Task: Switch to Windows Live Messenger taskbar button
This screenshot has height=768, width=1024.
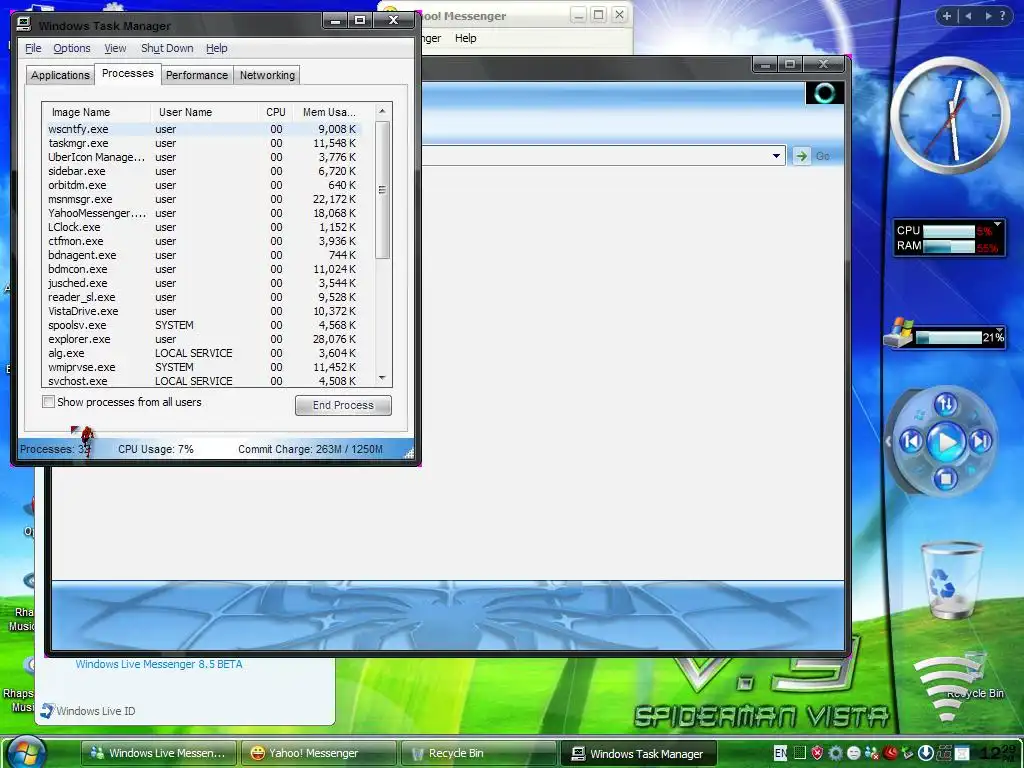Action: [x=158, y=753]
